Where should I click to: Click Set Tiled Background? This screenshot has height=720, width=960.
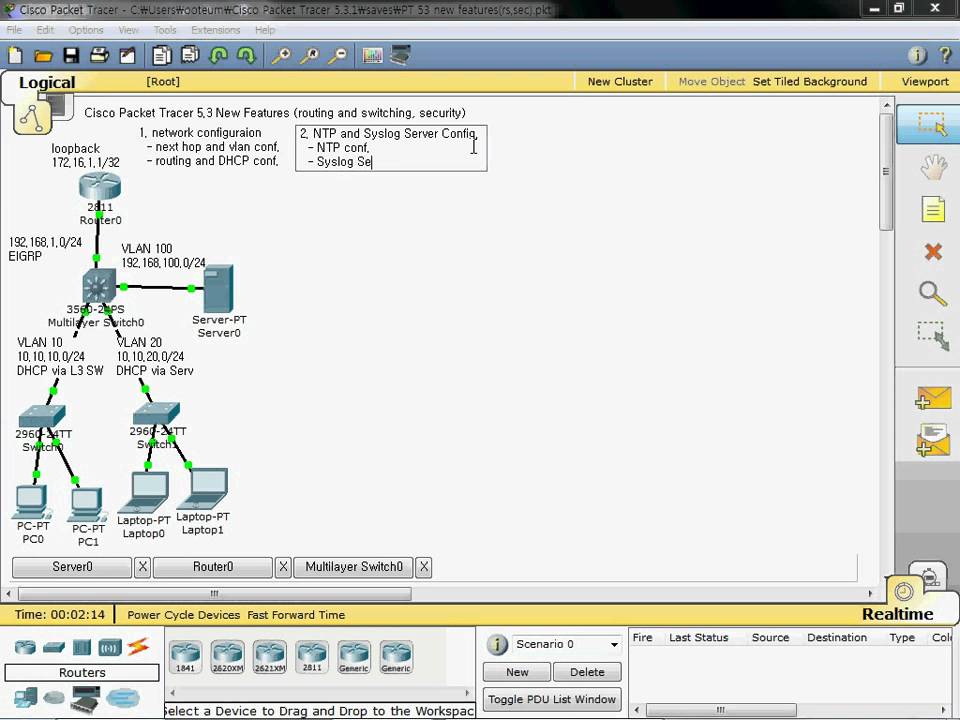click(x=809, y=81)
